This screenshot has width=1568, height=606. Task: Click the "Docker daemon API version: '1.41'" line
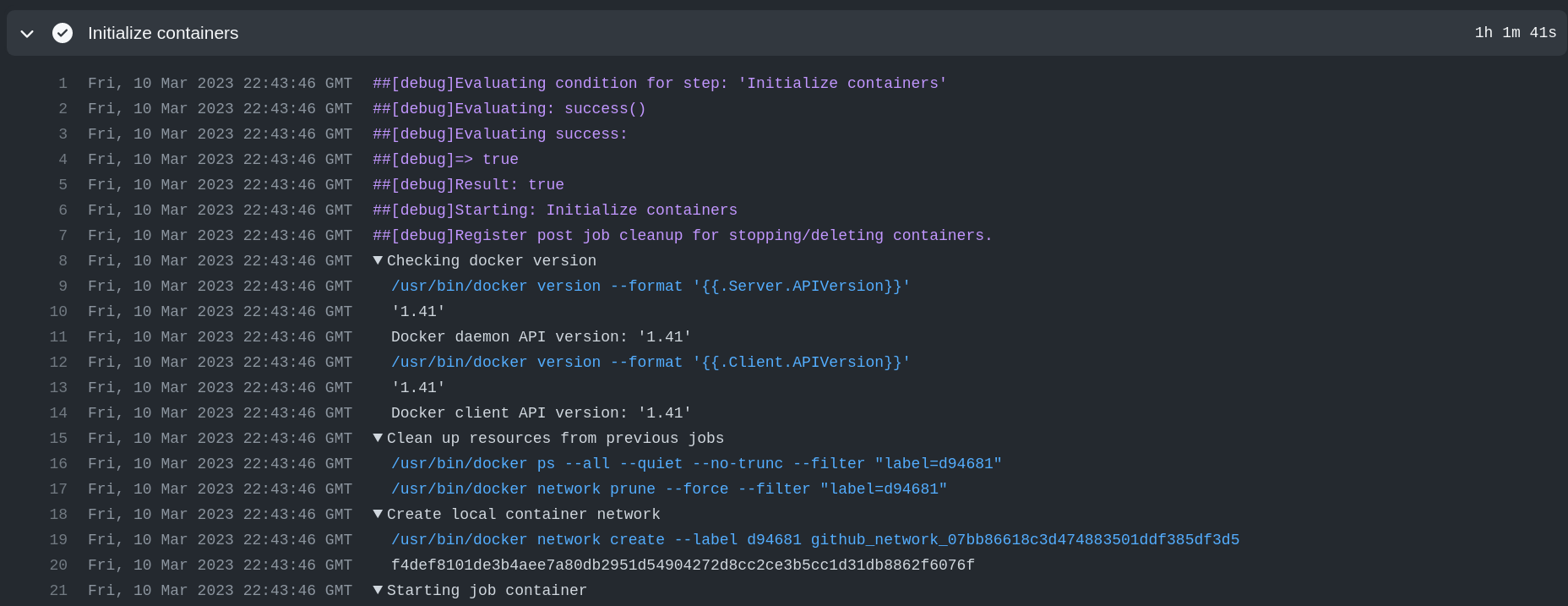(x=542, y=337)
